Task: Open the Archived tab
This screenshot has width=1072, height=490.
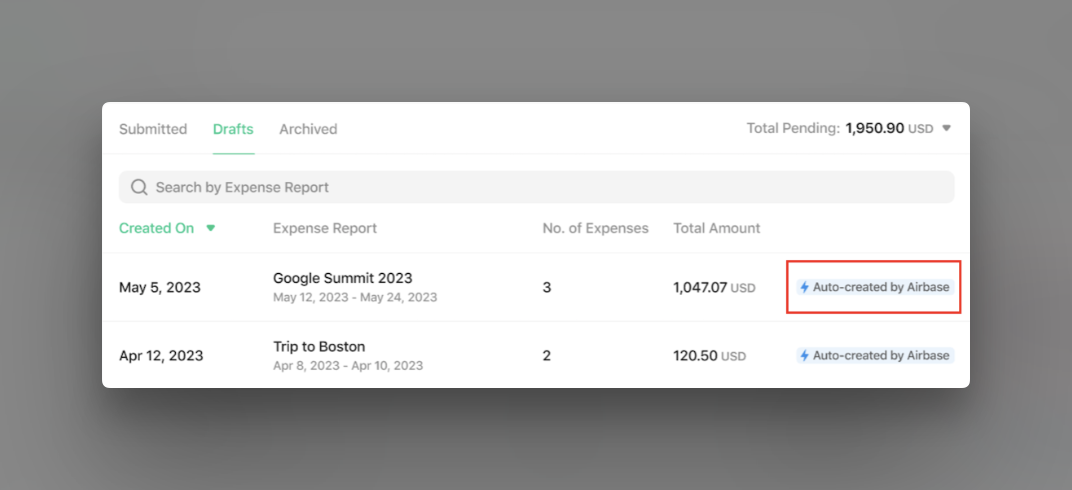Action: point(308,128)
